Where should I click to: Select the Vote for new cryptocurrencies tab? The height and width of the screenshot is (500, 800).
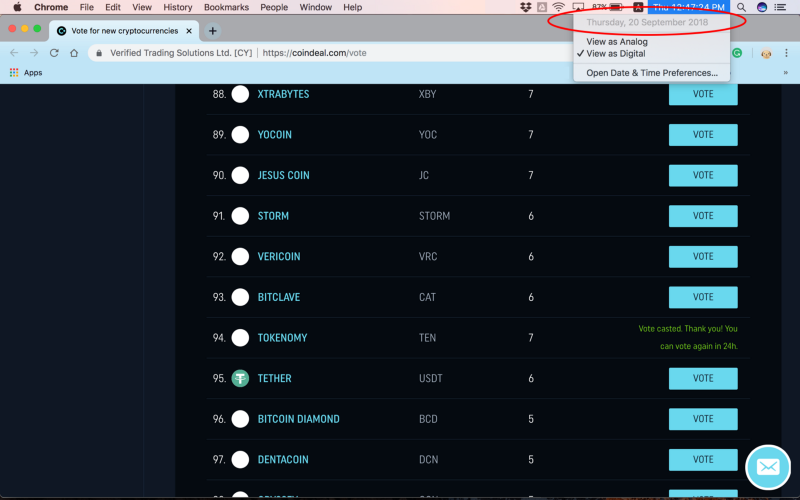click(x=124, y=31)
